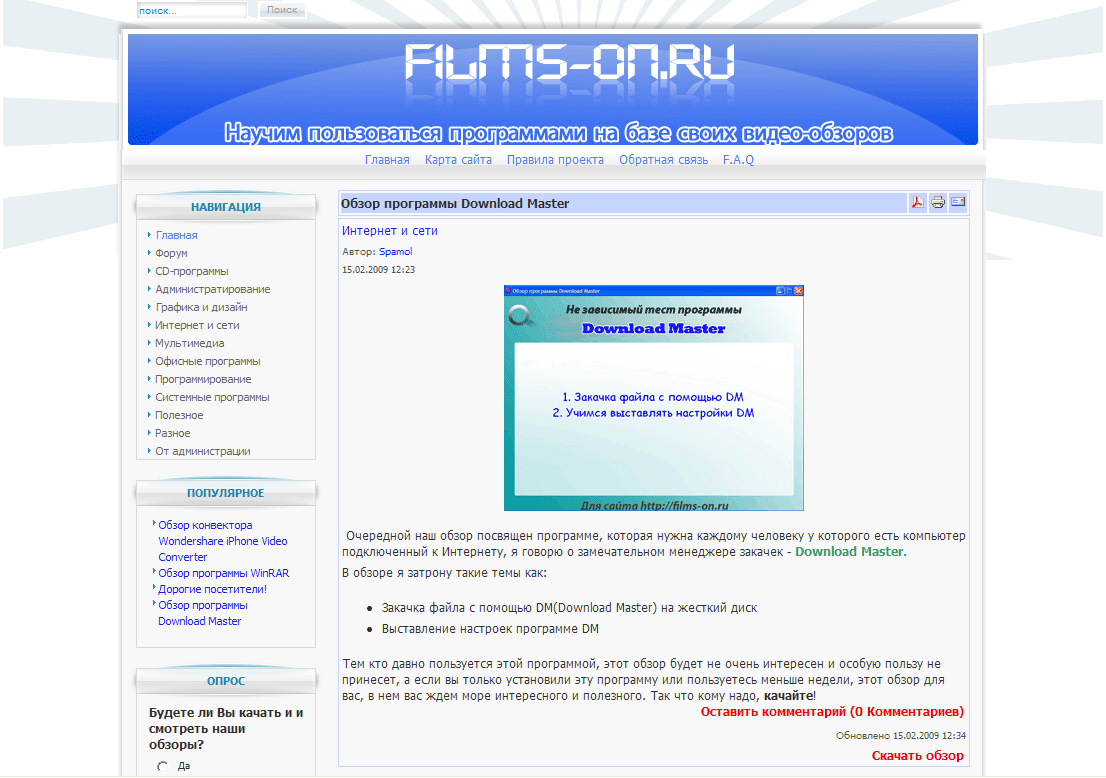Open Интернет и сети in navigation sidebar
The height and width of the screenshot is (778, 1106).
point(197,325)
